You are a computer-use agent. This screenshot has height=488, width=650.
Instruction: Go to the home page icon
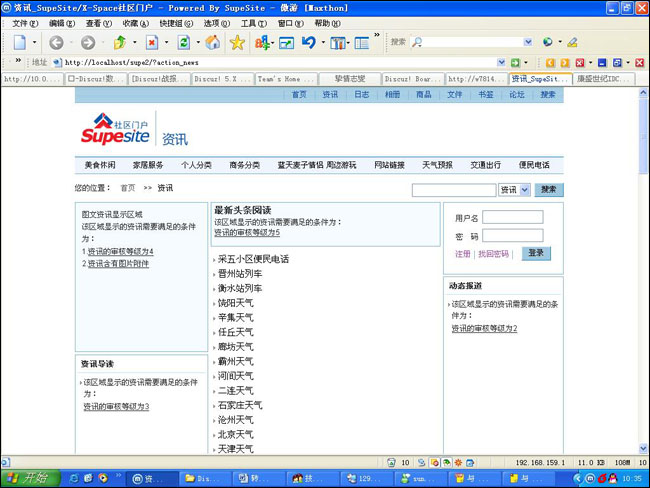(x=213, y=42)
